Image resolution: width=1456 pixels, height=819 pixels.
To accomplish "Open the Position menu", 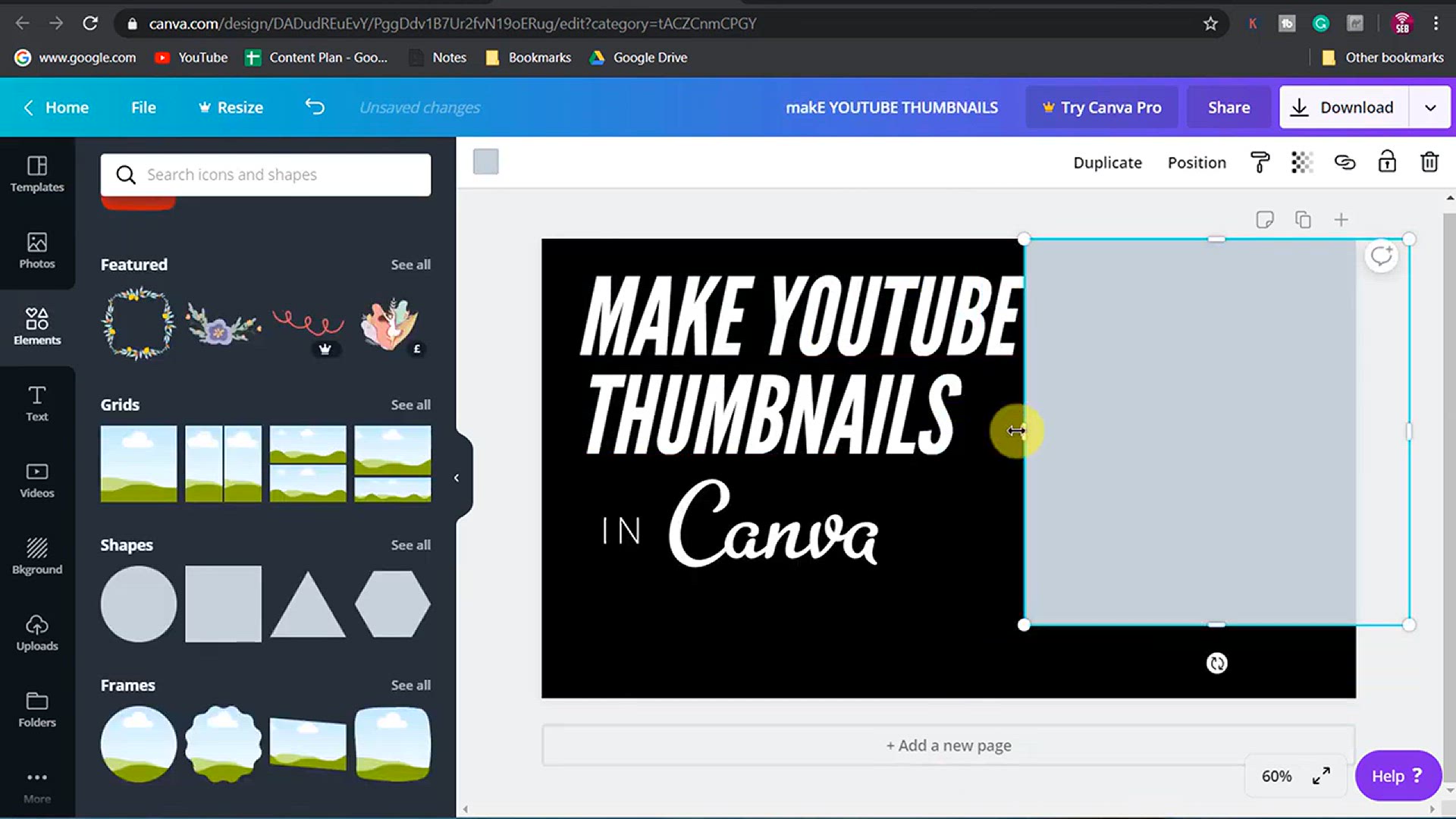I will (x=1197, y=162).
